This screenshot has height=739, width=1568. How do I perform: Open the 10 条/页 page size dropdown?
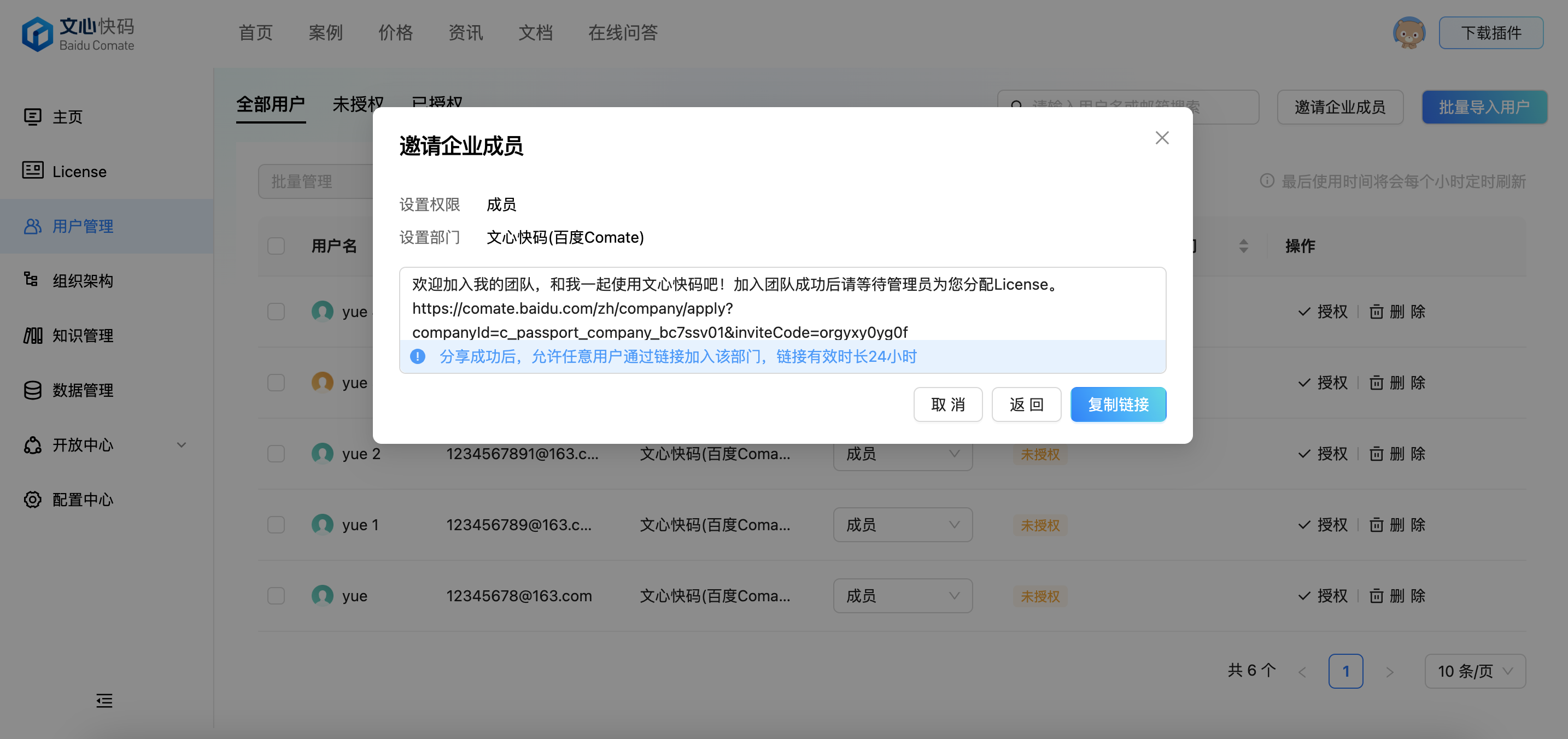pos(1475,671)
